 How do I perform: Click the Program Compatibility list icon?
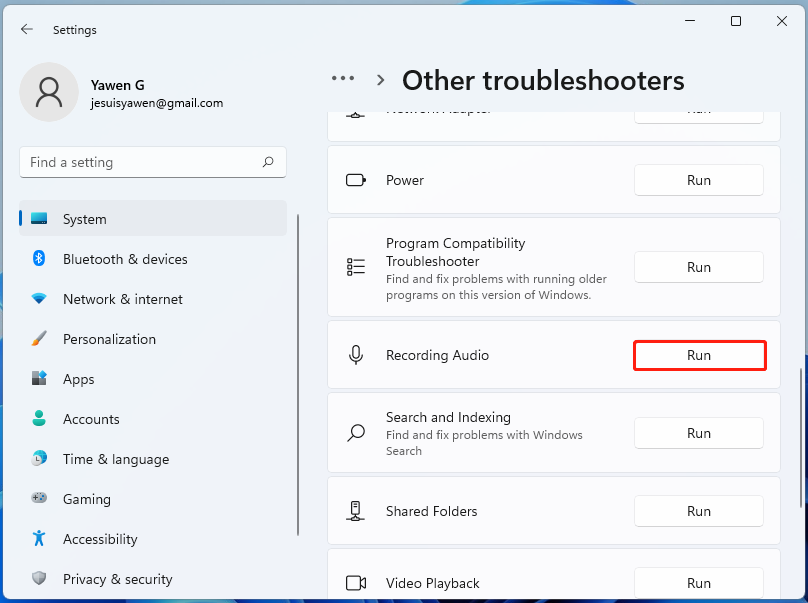point(356,267)
